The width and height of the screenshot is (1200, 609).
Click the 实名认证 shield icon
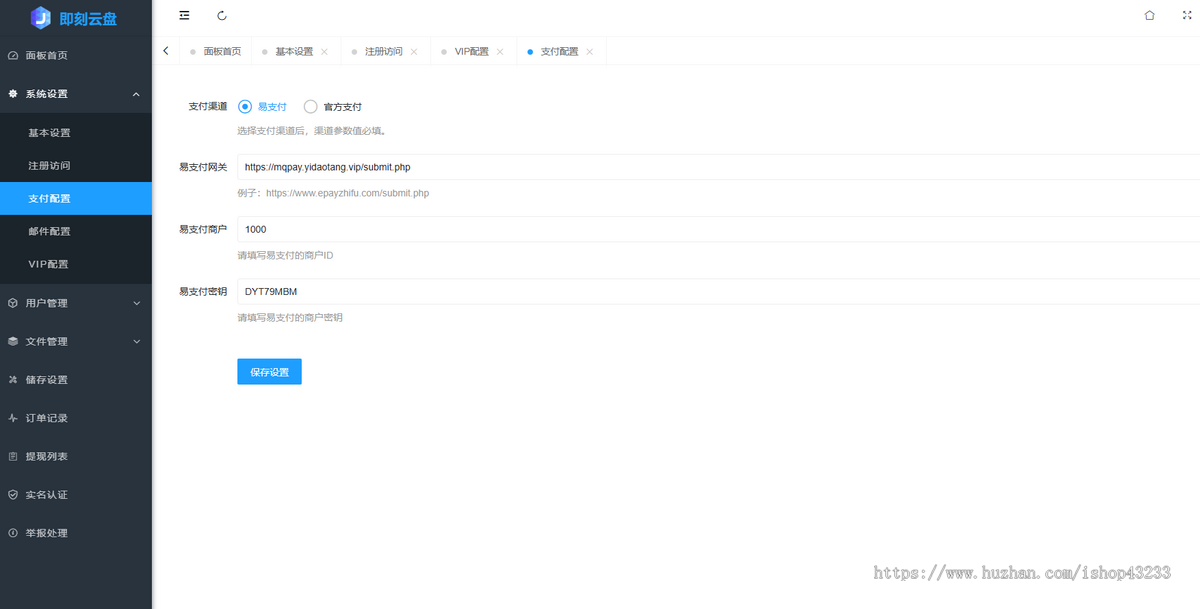[x=13, y=495]
